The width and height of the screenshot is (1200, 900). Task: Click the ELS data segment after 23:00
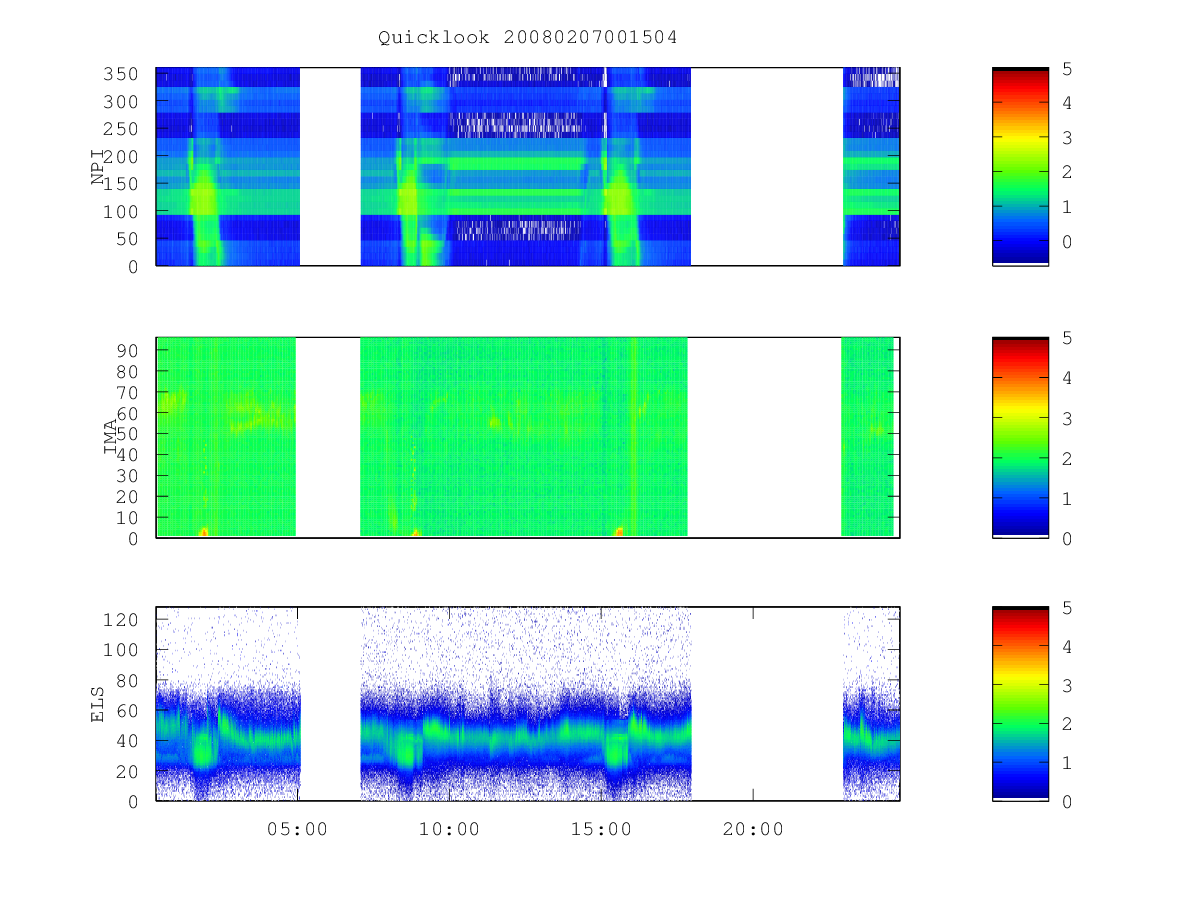coord(871,703)
